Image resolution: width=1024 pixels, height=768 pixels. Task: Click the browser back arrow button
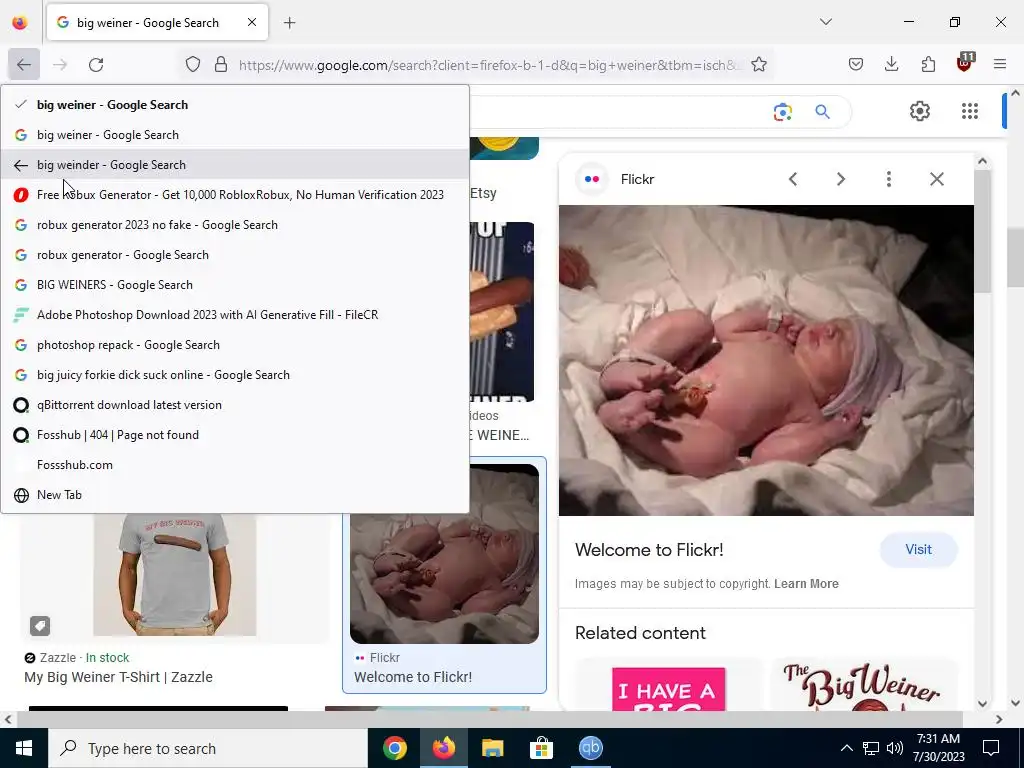24,64
